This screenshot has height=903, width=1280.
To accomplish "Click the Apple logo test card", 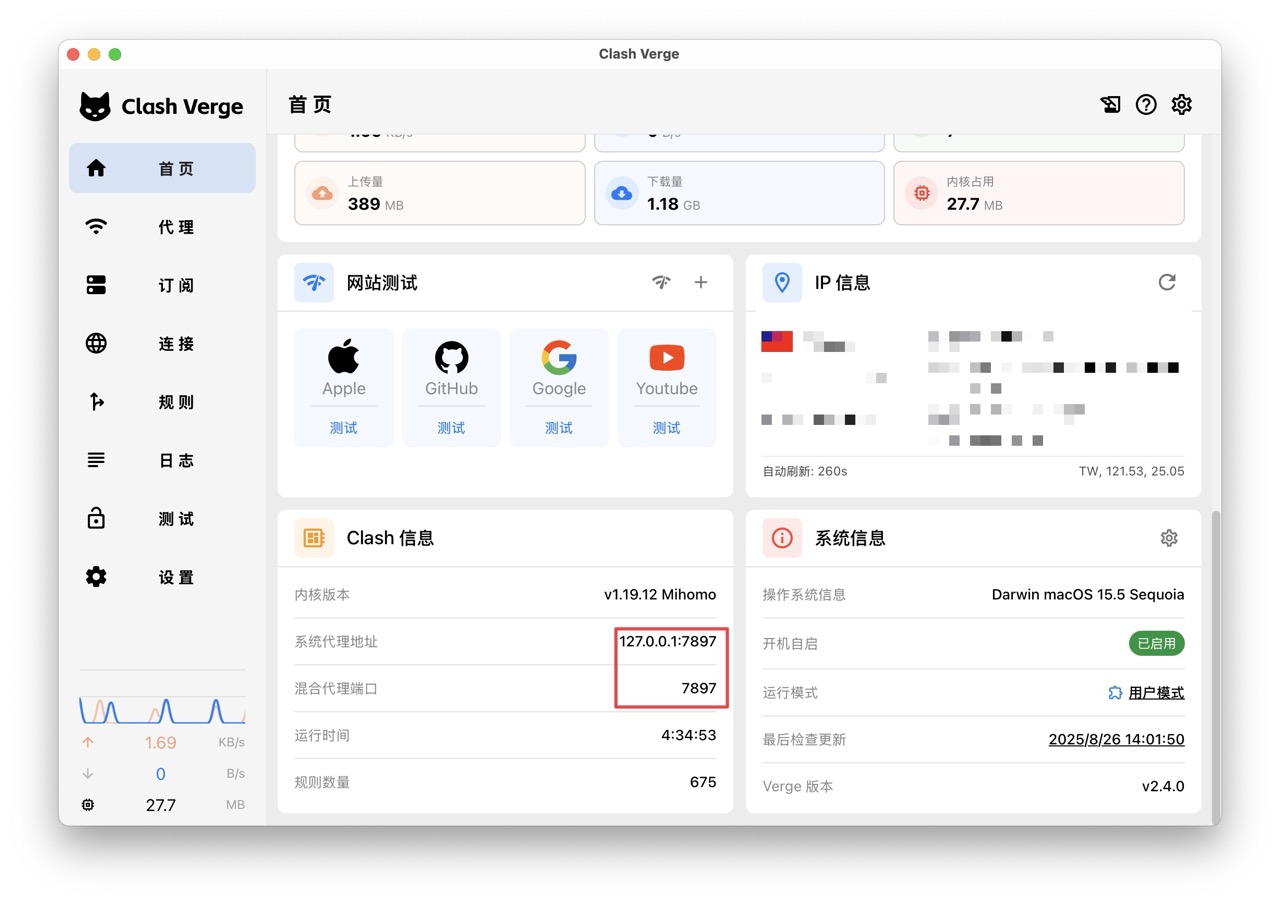I will (343, 356).
